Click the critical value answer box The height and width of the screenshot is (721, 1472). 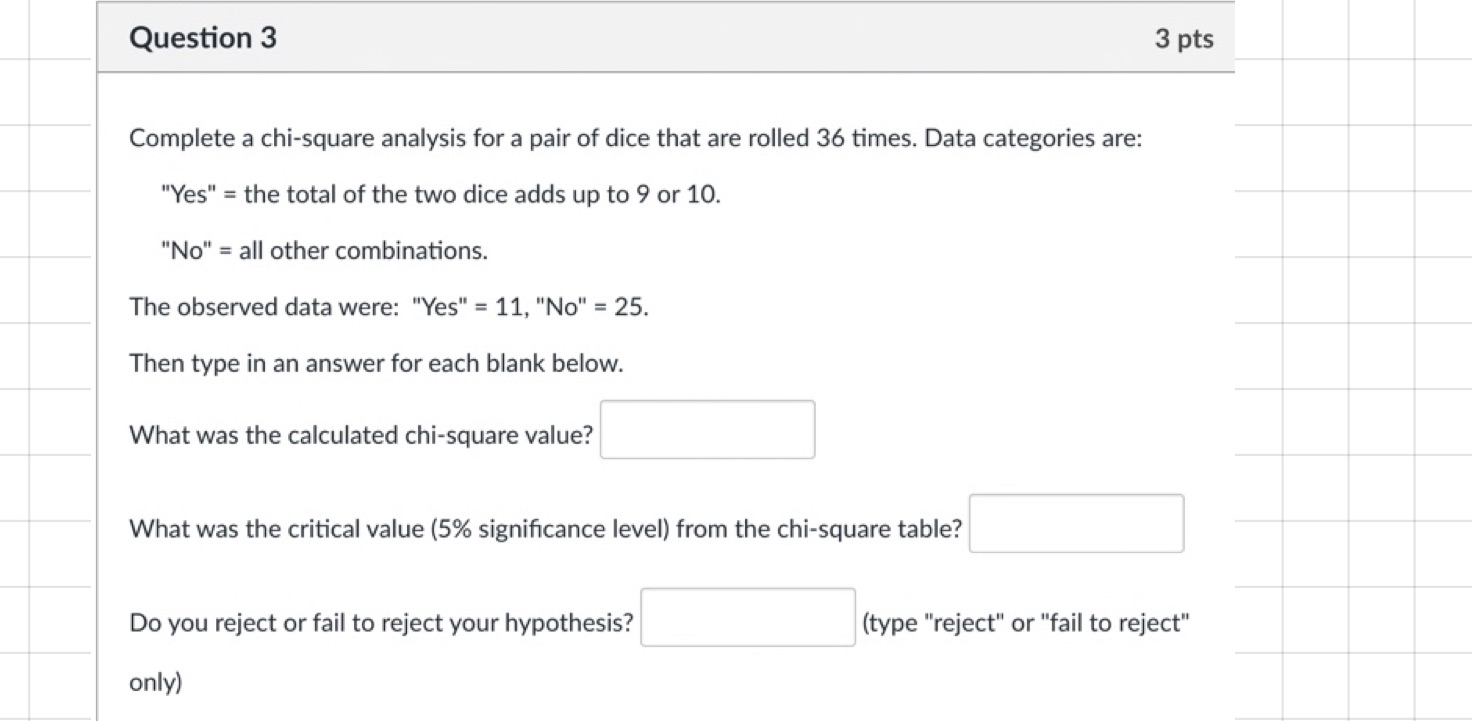point(1075,523)
